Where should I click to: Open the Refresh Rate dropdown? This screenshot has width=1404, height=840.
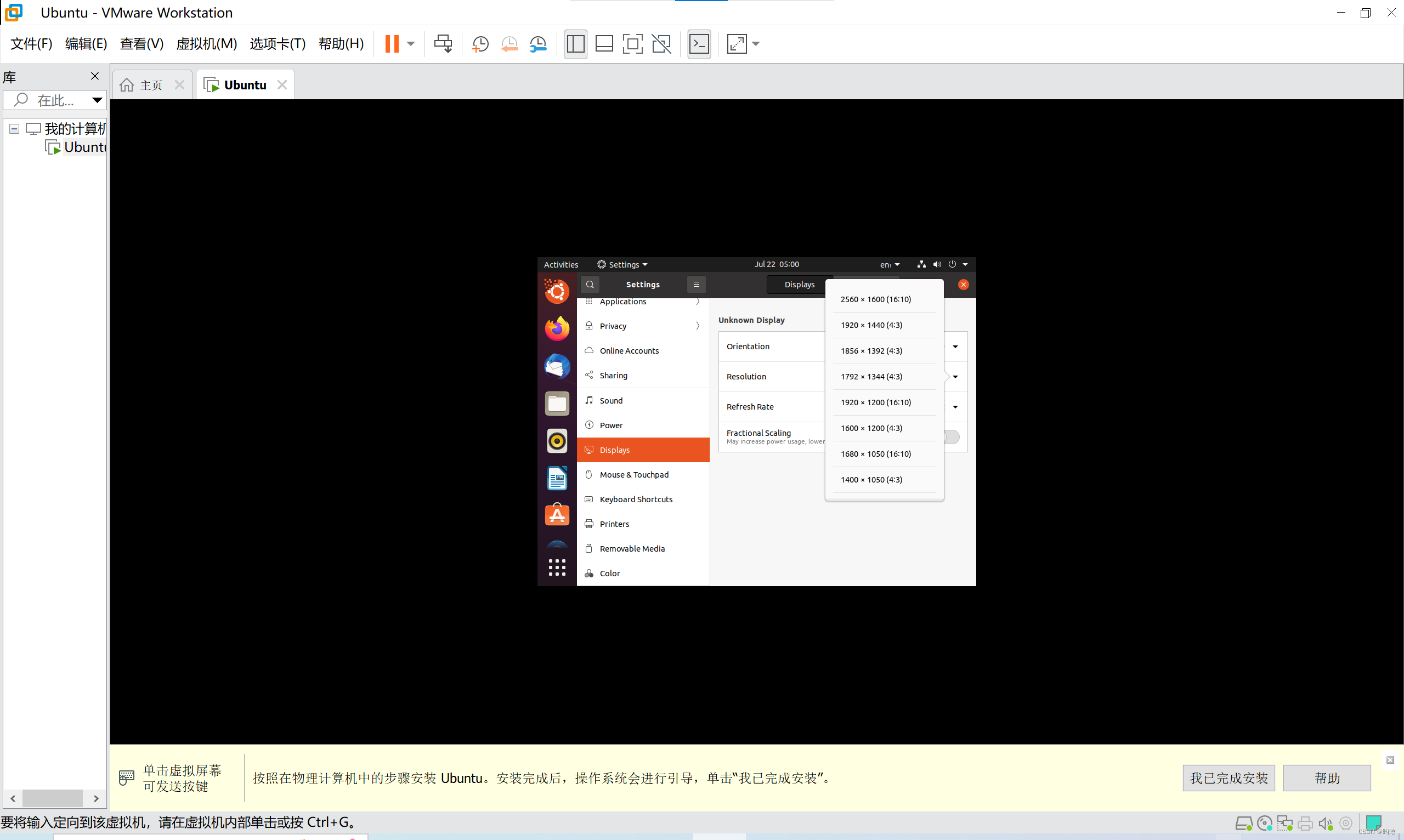(x=955, y=406)
